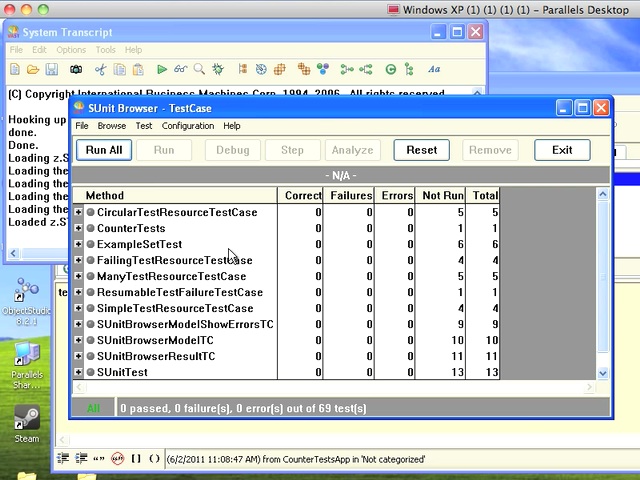This screenshot has width=640, height=480.
Task: Expand ManyTestResourceTestCase row
Action: pyautogui.click(x=78, y=276)
